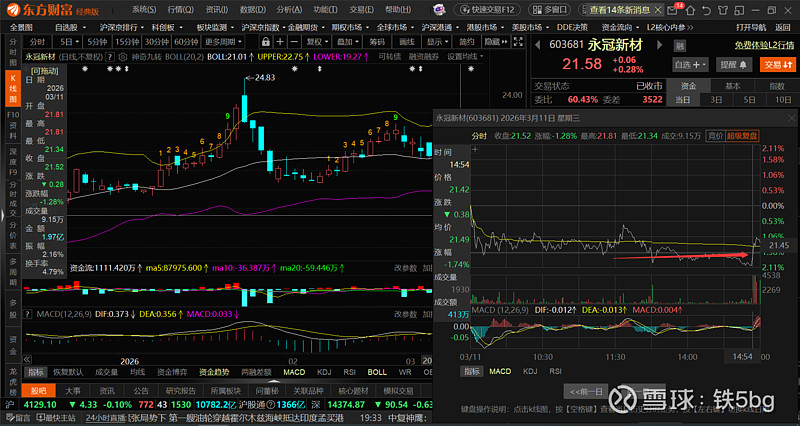The width and height of the screenshot is (800, 426).
Task: Click plus icon in intraday popup
Action: (x=475, y=149)
